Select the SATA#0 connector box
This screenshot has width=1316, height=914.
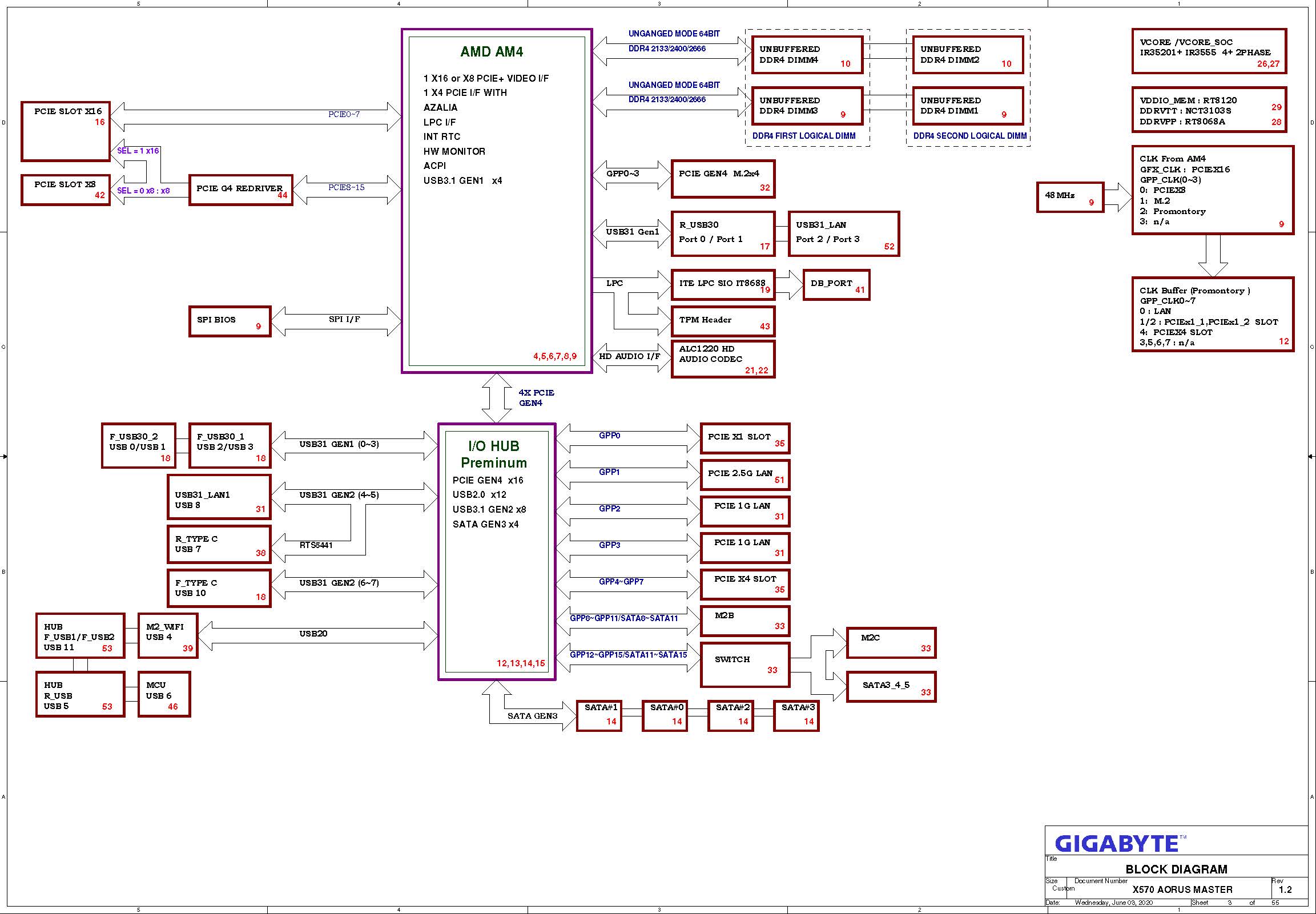[x=665, y=715]
